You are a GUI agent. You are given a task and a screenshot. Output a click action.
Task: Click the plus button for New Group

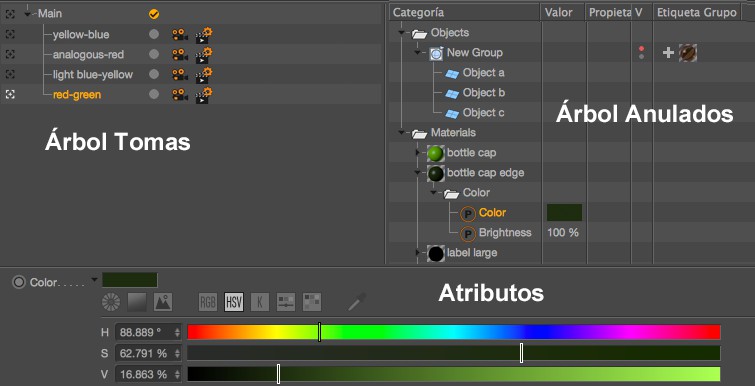[668, 53]
